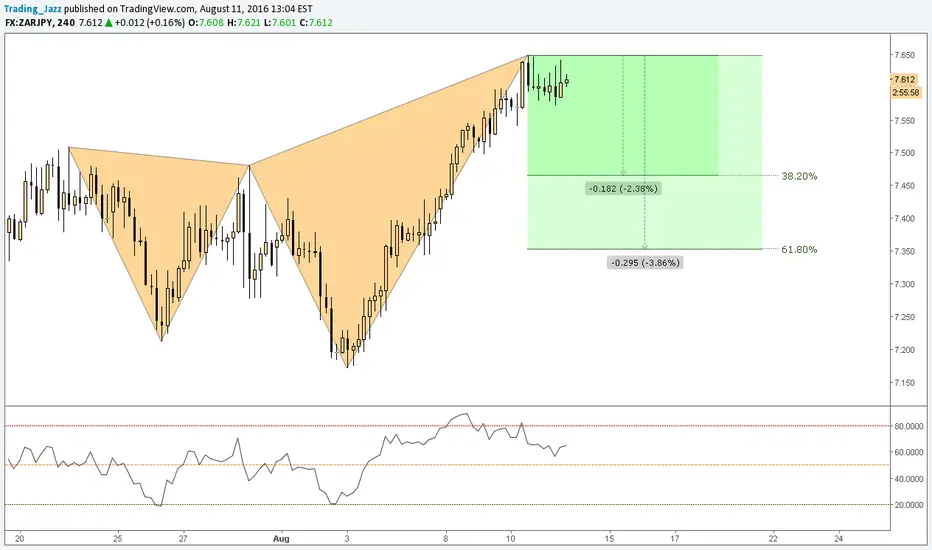Click the high value H:7.621
Viewport: 932px width, 550px height.
[244, 23]
